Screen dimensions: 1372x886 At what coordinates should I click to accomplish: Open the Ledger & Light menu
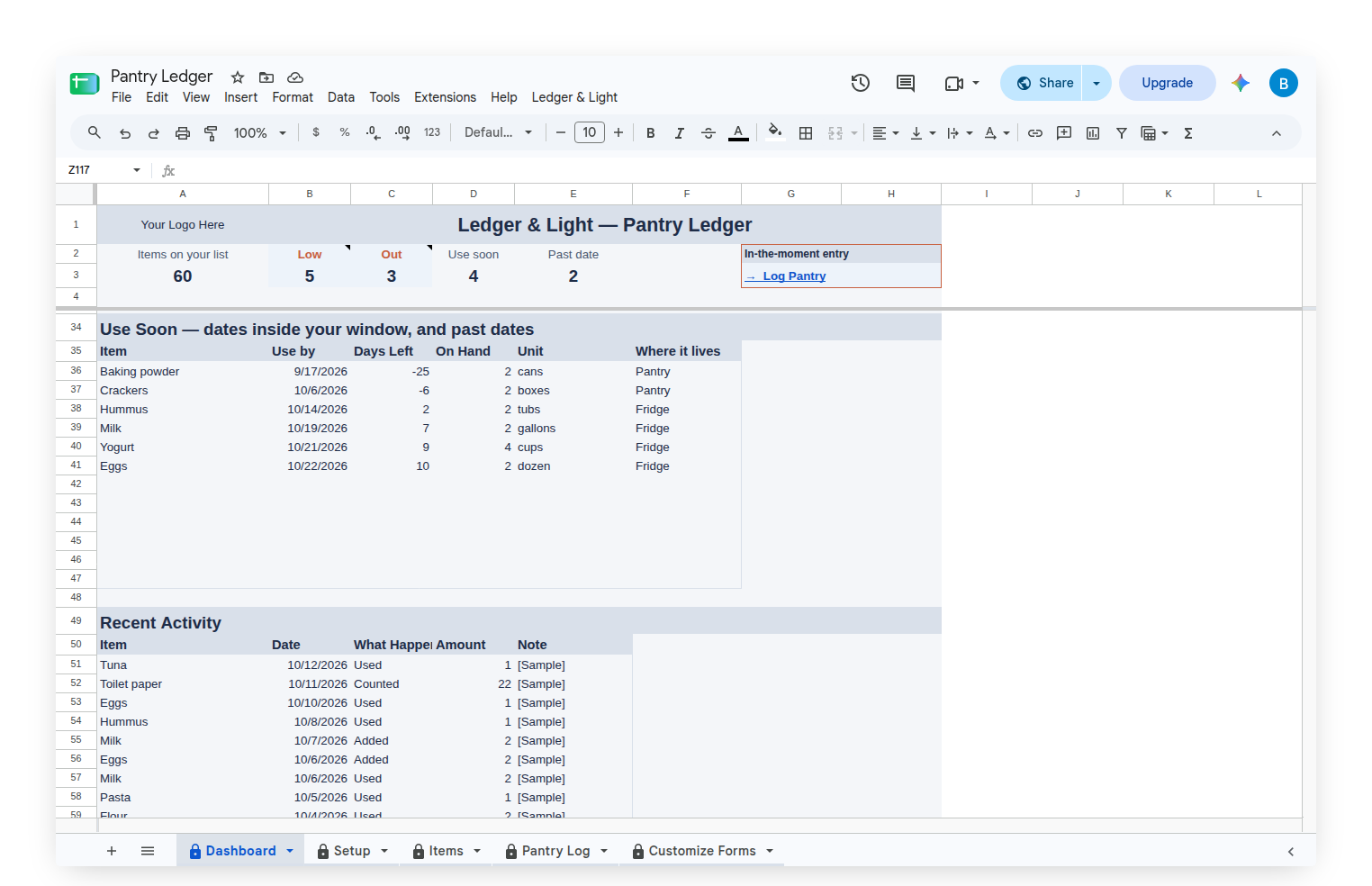click(574, 97)
